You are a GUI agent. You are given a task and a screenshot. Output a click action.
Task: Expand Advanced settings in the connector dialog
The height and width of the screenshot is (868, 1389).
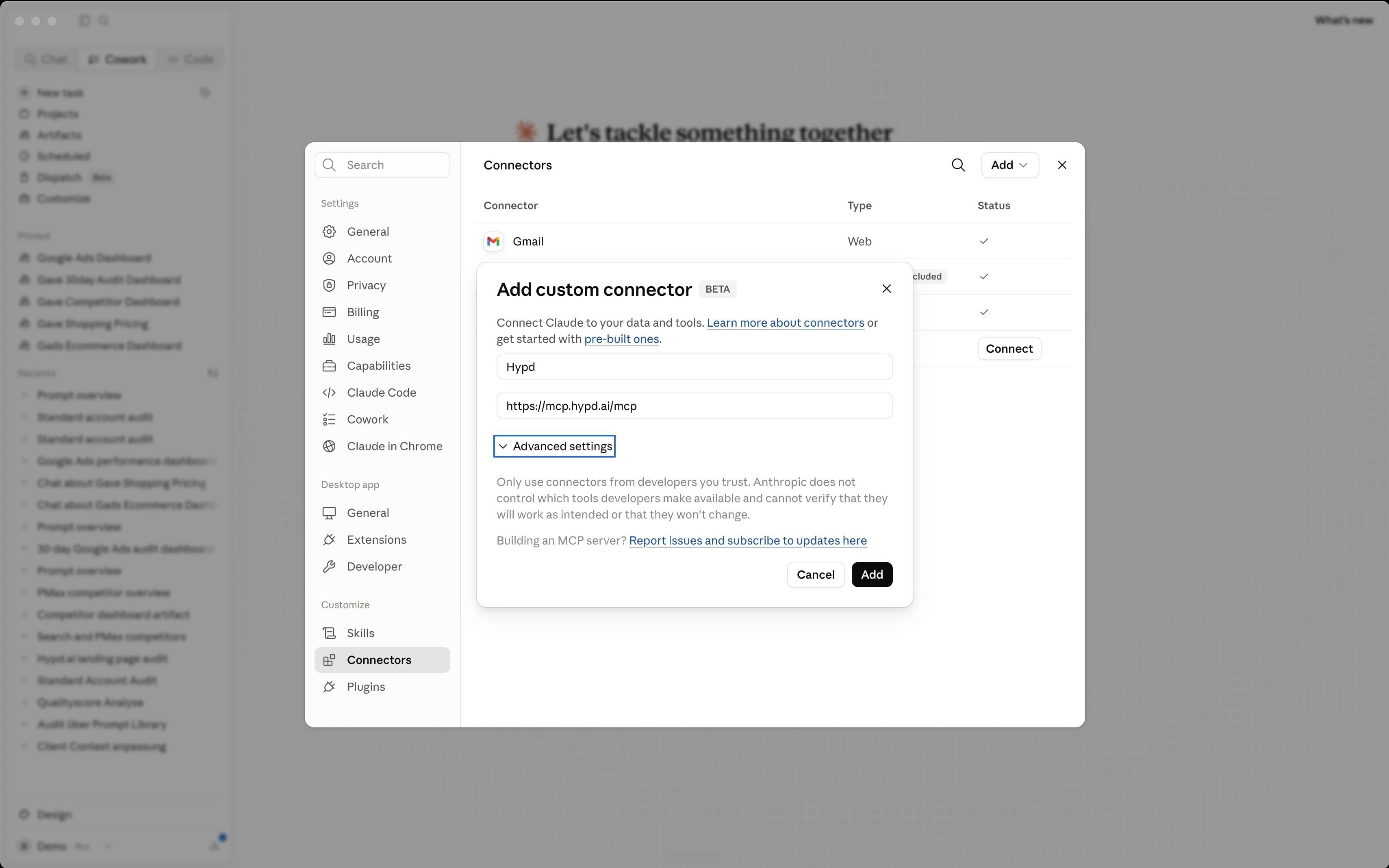(x=554, y=447)
